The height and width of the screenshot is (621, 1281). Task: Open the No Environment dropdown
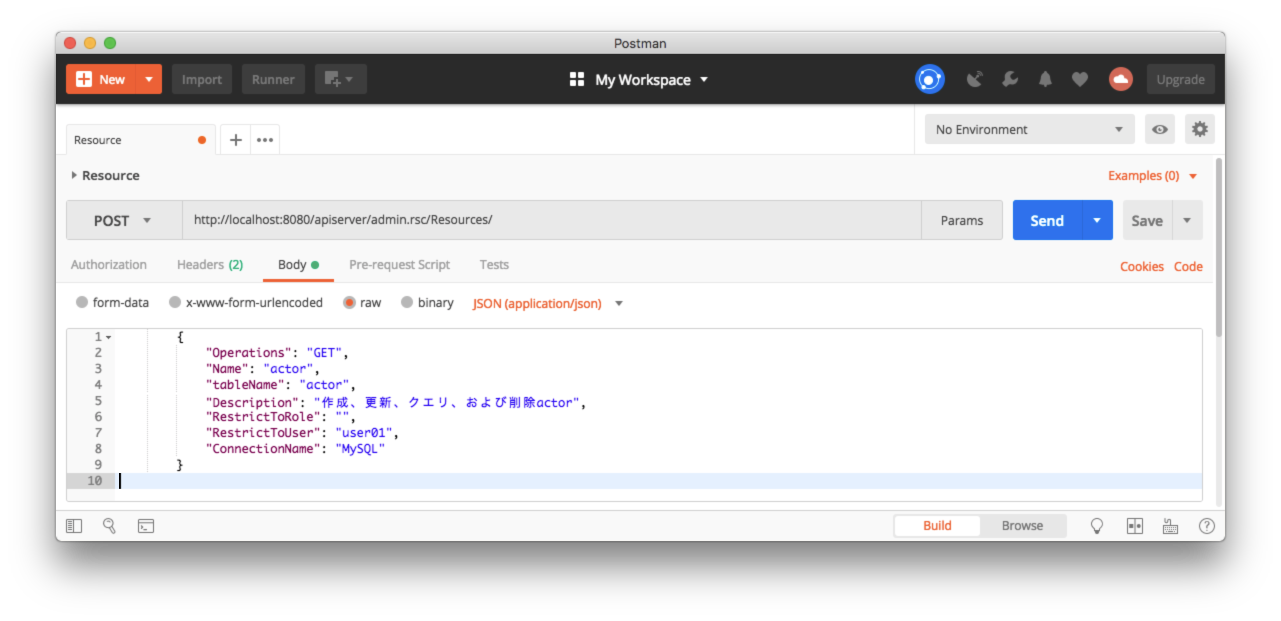coord(1029,130)
